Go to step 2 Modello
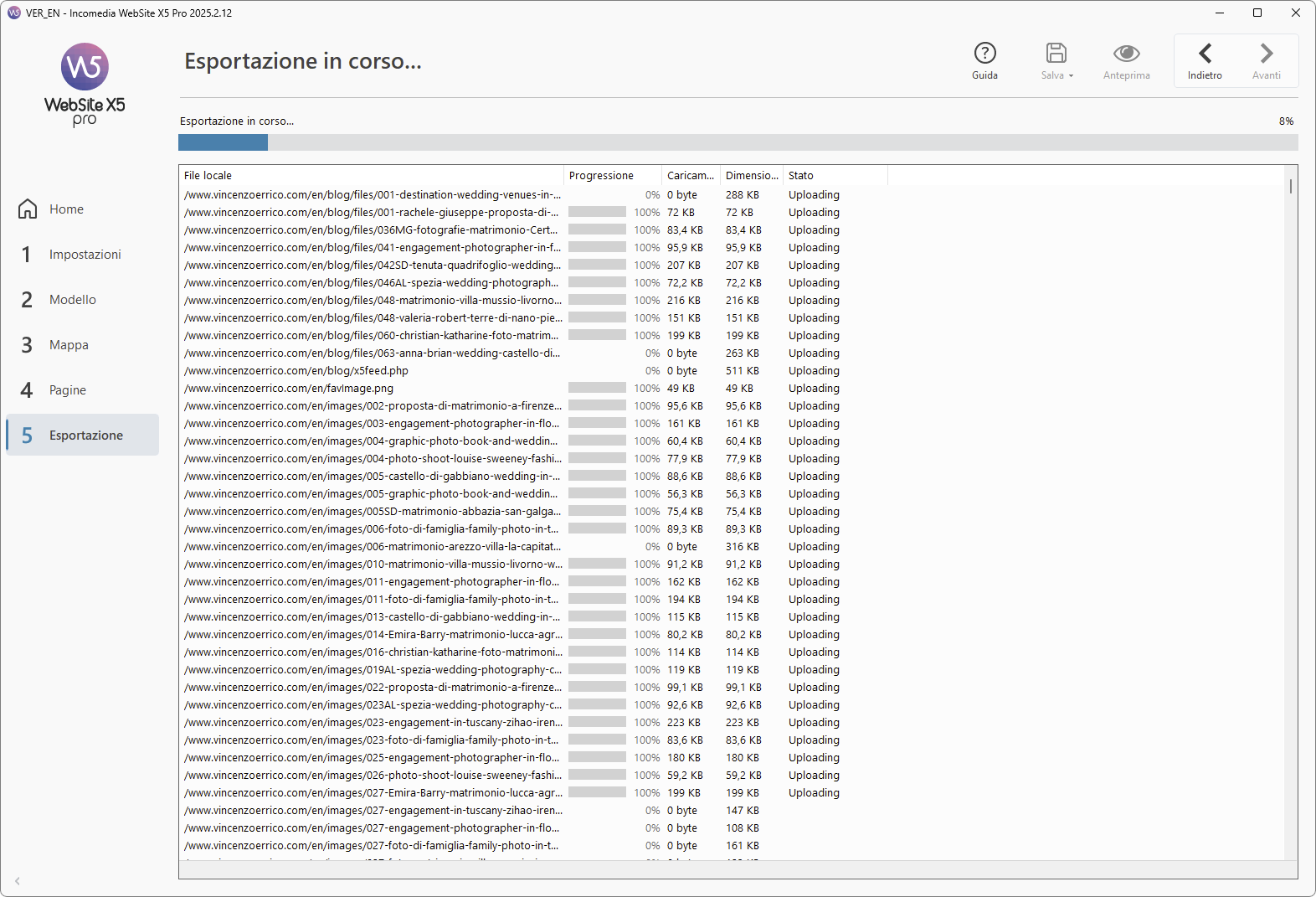 (73, 300)
